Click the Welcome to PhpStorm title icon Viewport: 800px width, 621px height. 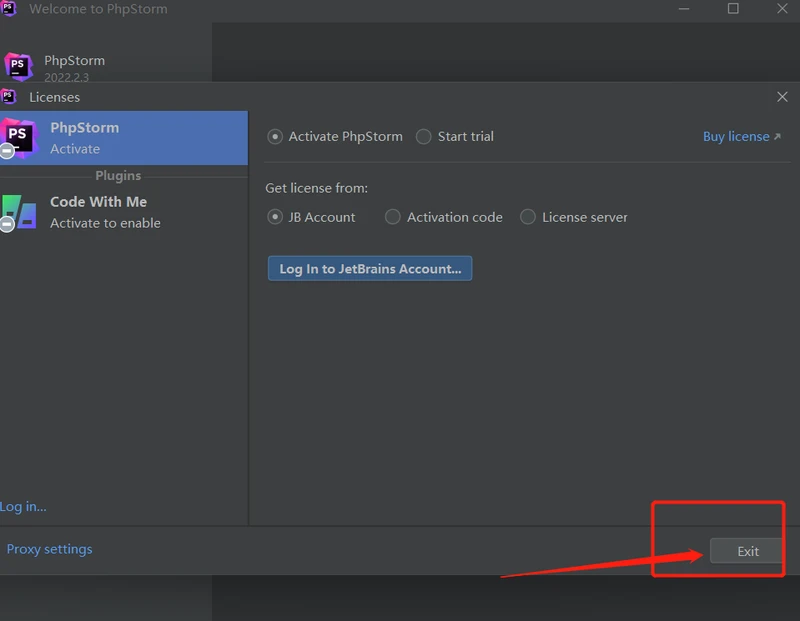point(9,9)
